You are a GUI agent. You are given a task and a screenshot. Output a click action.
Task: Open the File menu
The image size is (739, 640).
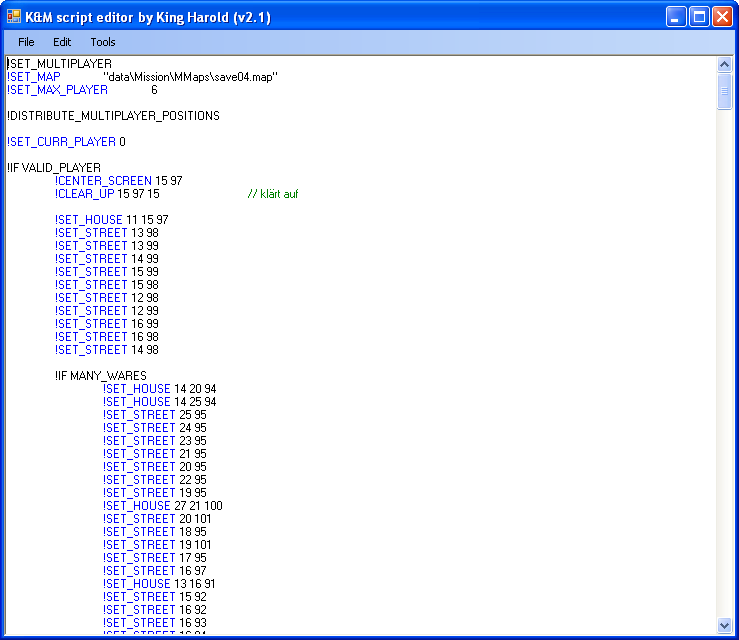coord(26,42)
